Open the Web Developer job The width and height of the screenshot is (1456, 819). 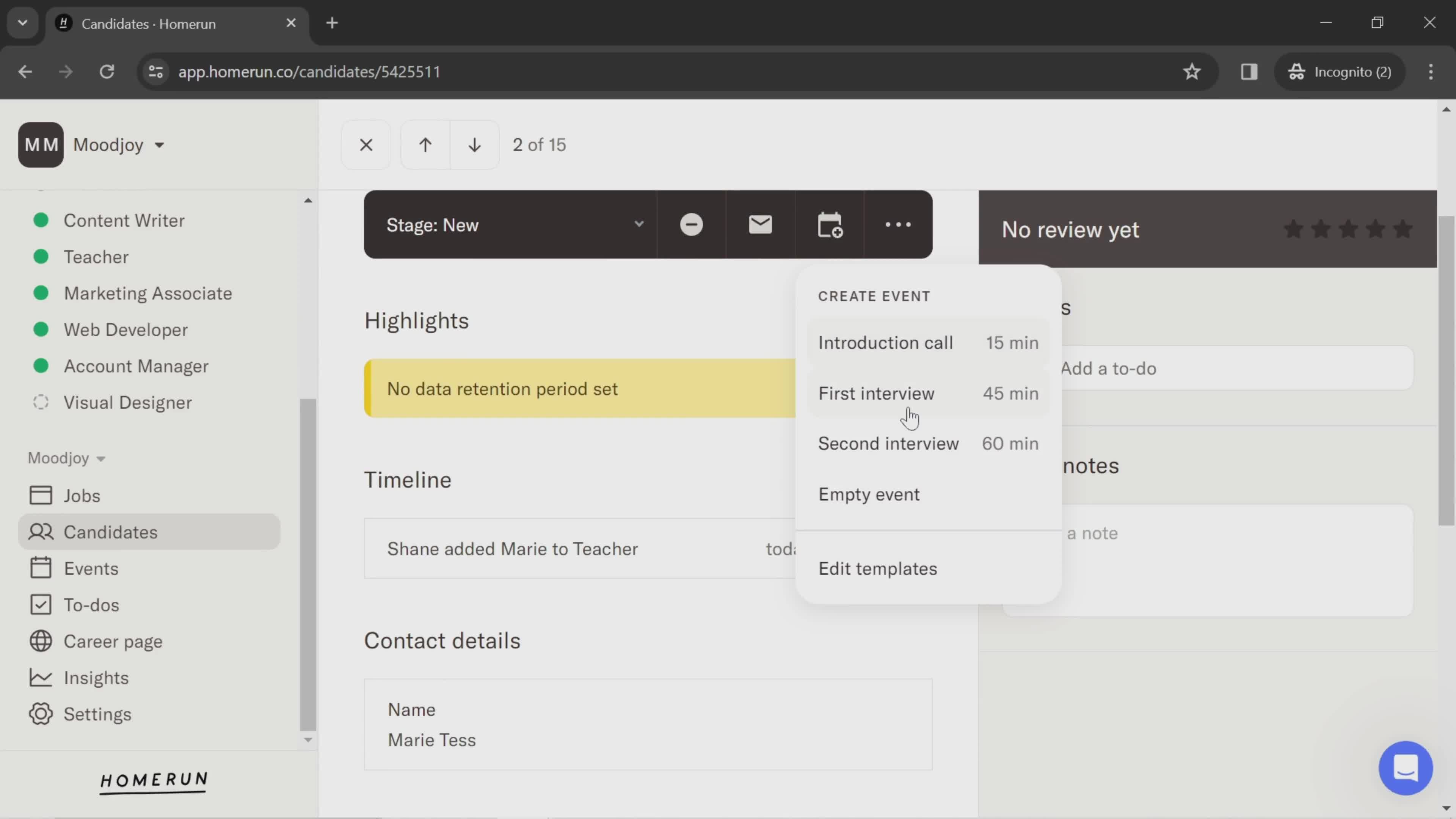coord(126,329)
